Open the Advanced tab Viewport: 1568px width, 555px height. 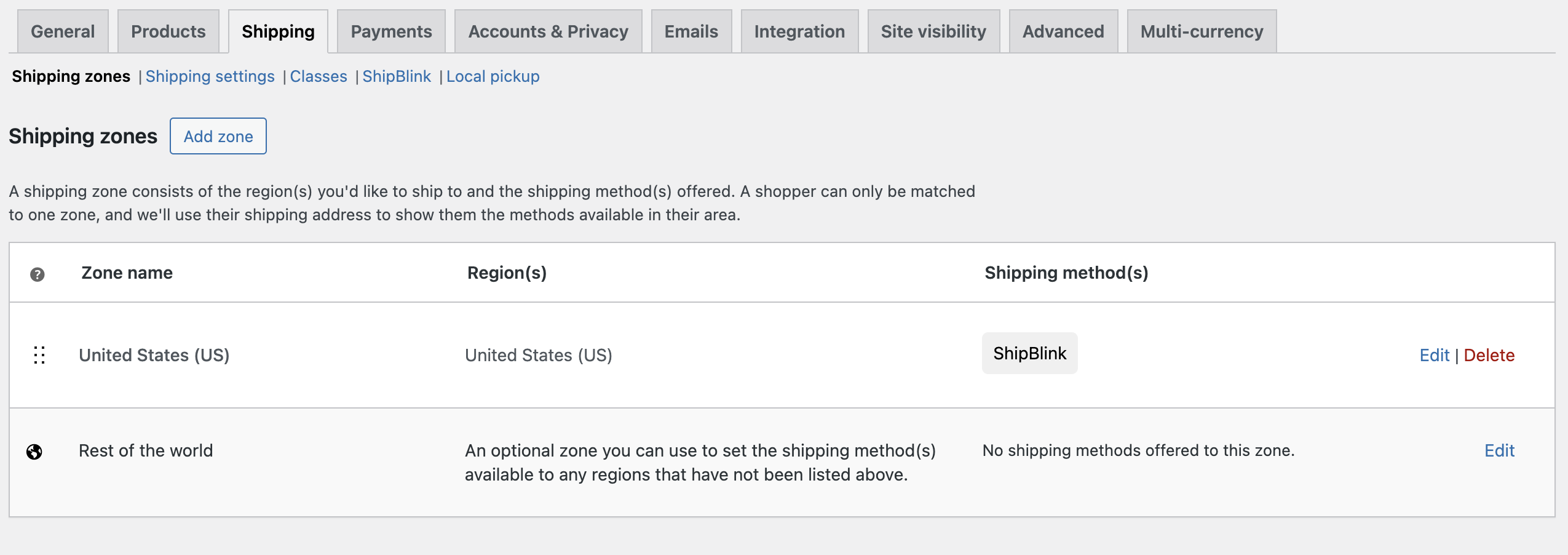(1063, 31)
